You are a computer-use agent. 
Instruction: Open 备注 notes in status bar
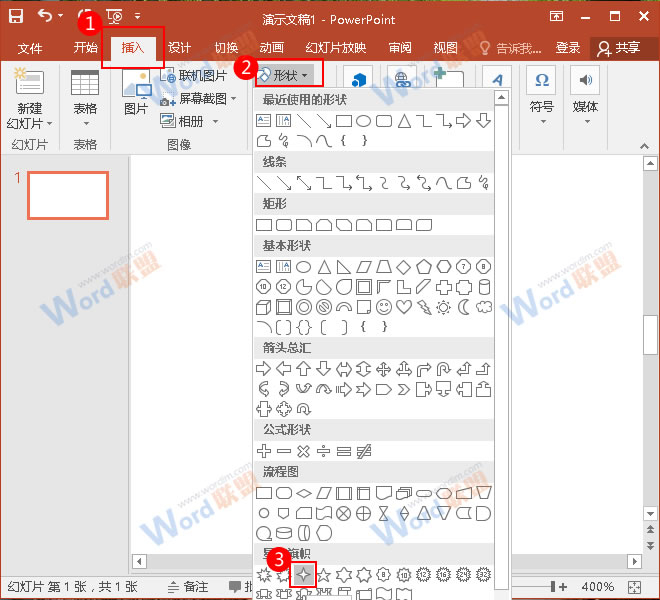[x=188, y=587]
